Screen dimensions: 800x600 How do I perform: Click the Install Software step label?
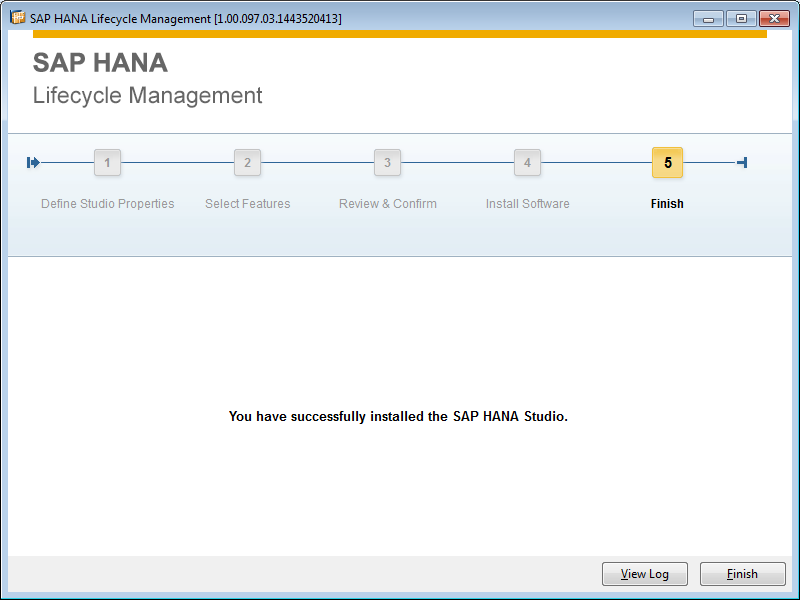pos(527,203)
